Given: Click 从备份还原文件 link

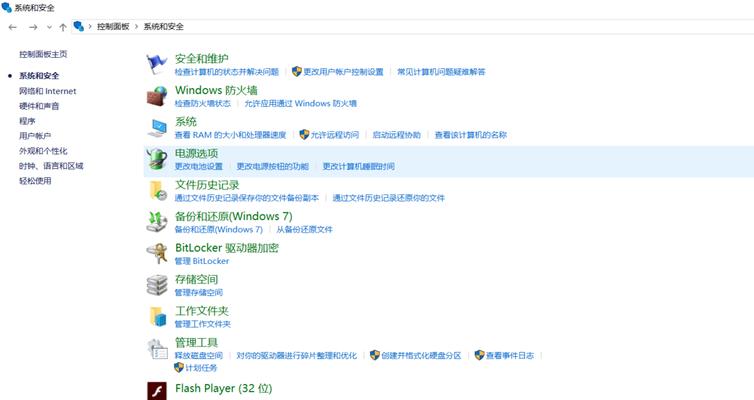Looking at the screenshot, I should (304, 229).
